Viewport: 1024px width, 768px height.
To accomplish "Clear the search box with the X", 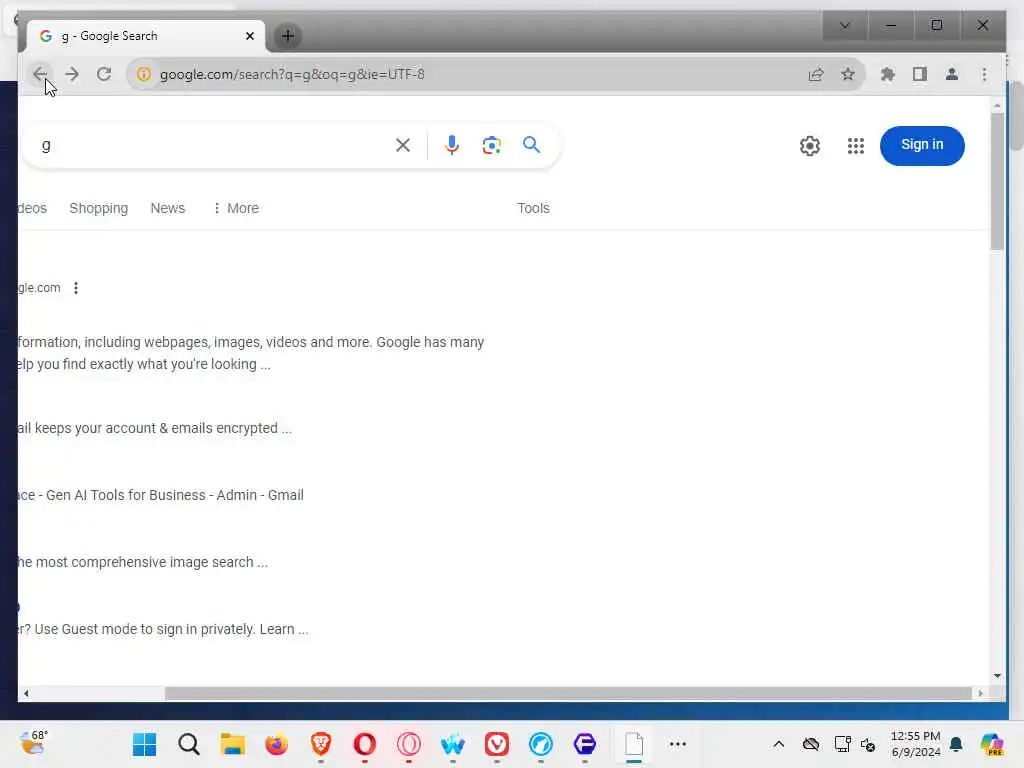I will coord(403,145).
